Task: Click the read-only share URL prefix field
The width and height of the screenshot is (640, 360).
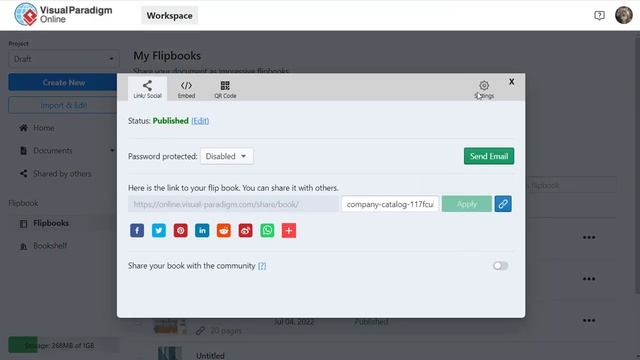Action: click(233, 204)
